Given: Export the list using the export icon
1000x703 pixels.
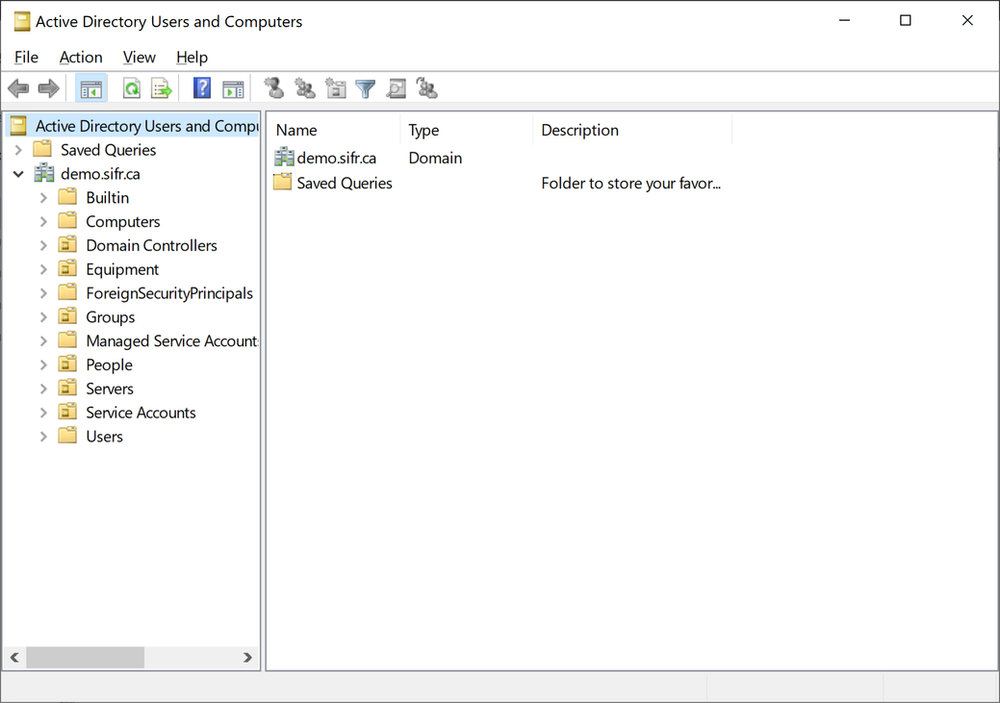Looking at the screenshot, I should pos(161,88).
